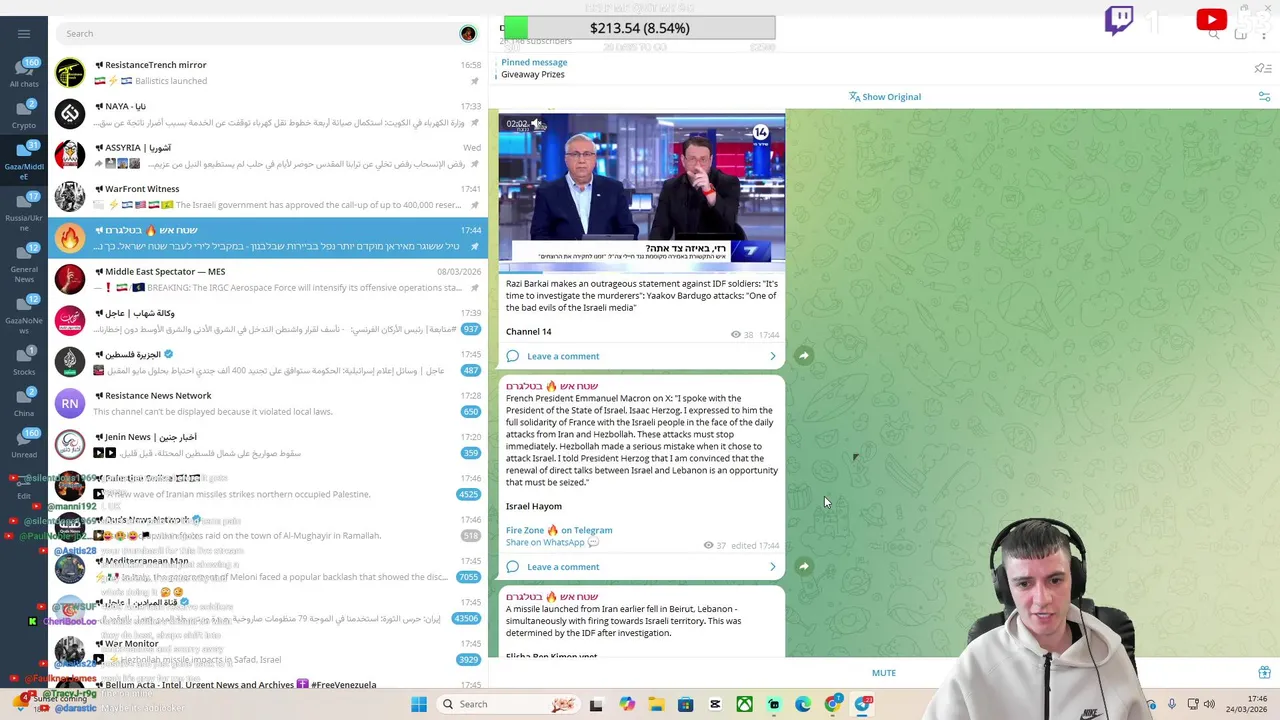
Task: Open the War Monitor chat
Action: point(268,651)
